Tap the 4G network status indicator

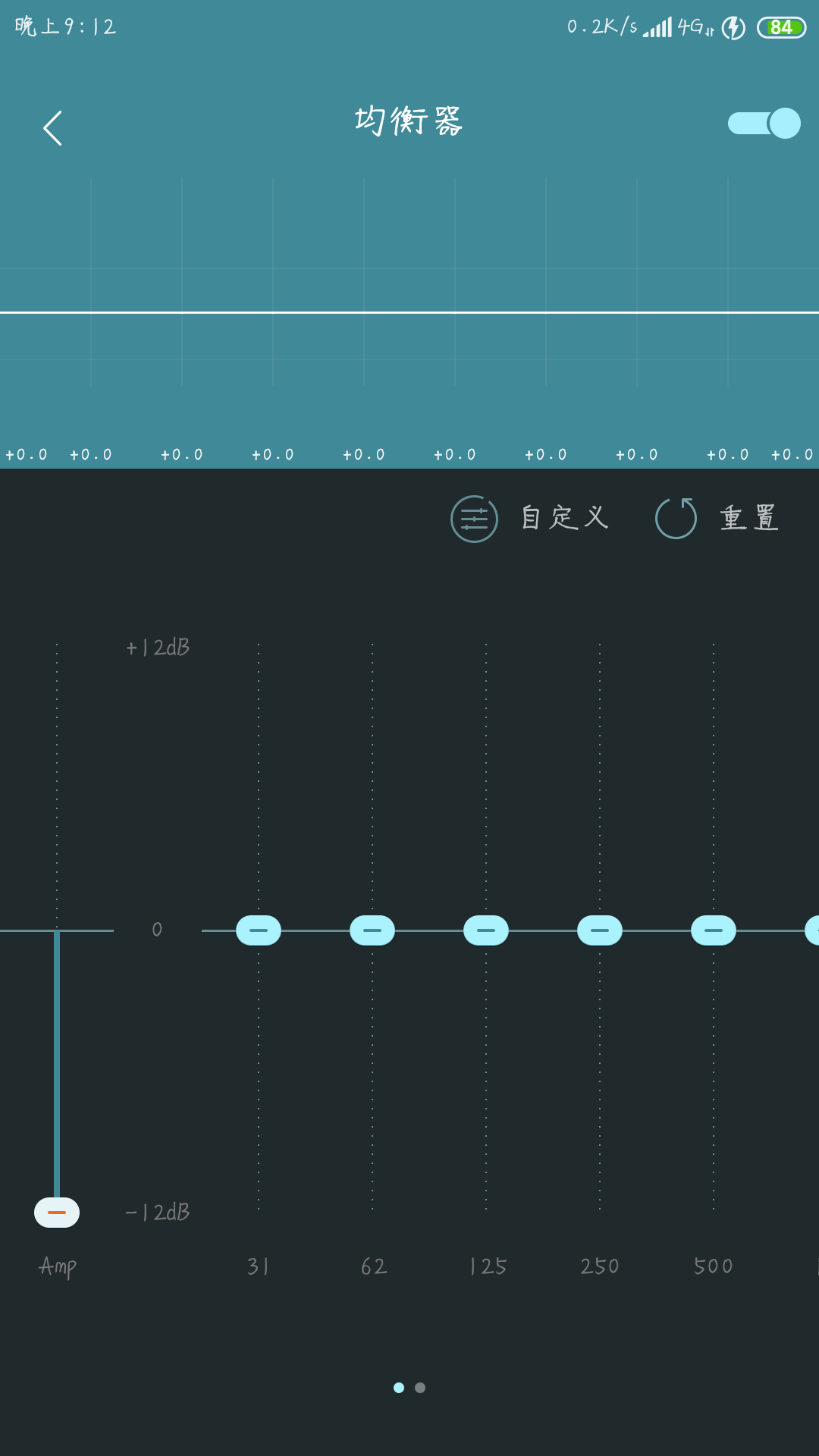click(x=695, y=27)
